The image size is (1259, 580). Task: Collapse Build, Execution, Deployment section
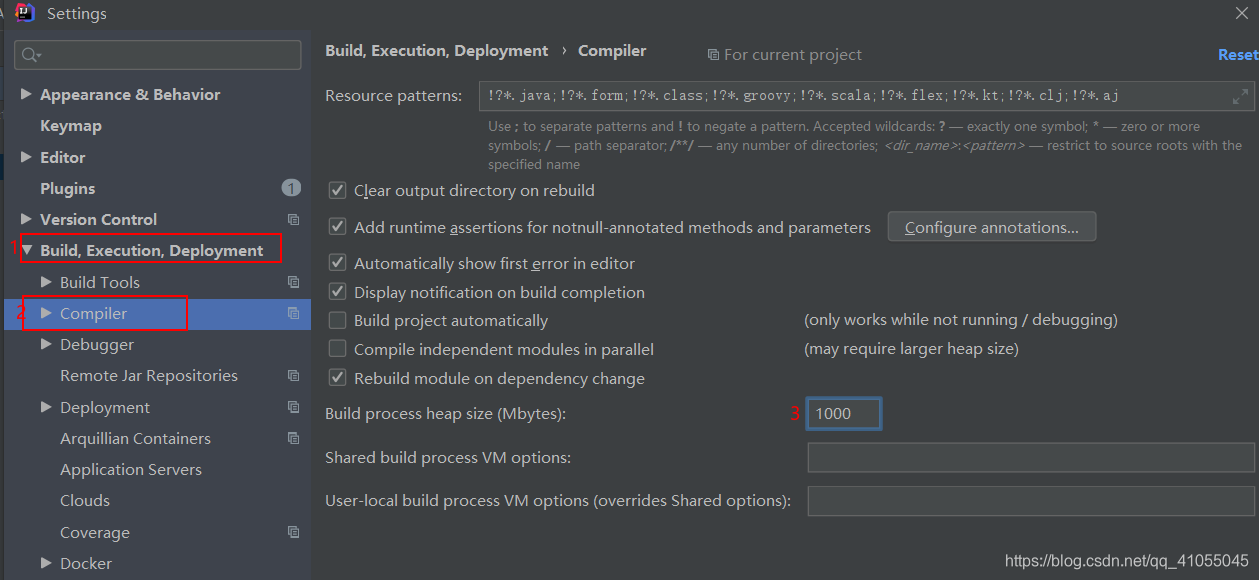[26, 251]
